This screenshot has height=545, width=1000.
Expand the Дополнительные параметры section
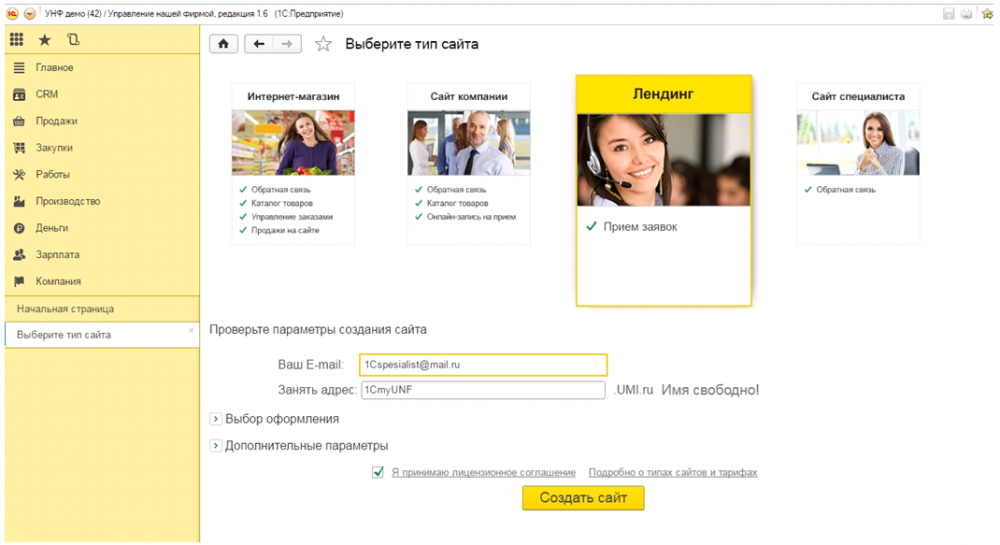tap(215, 446)
